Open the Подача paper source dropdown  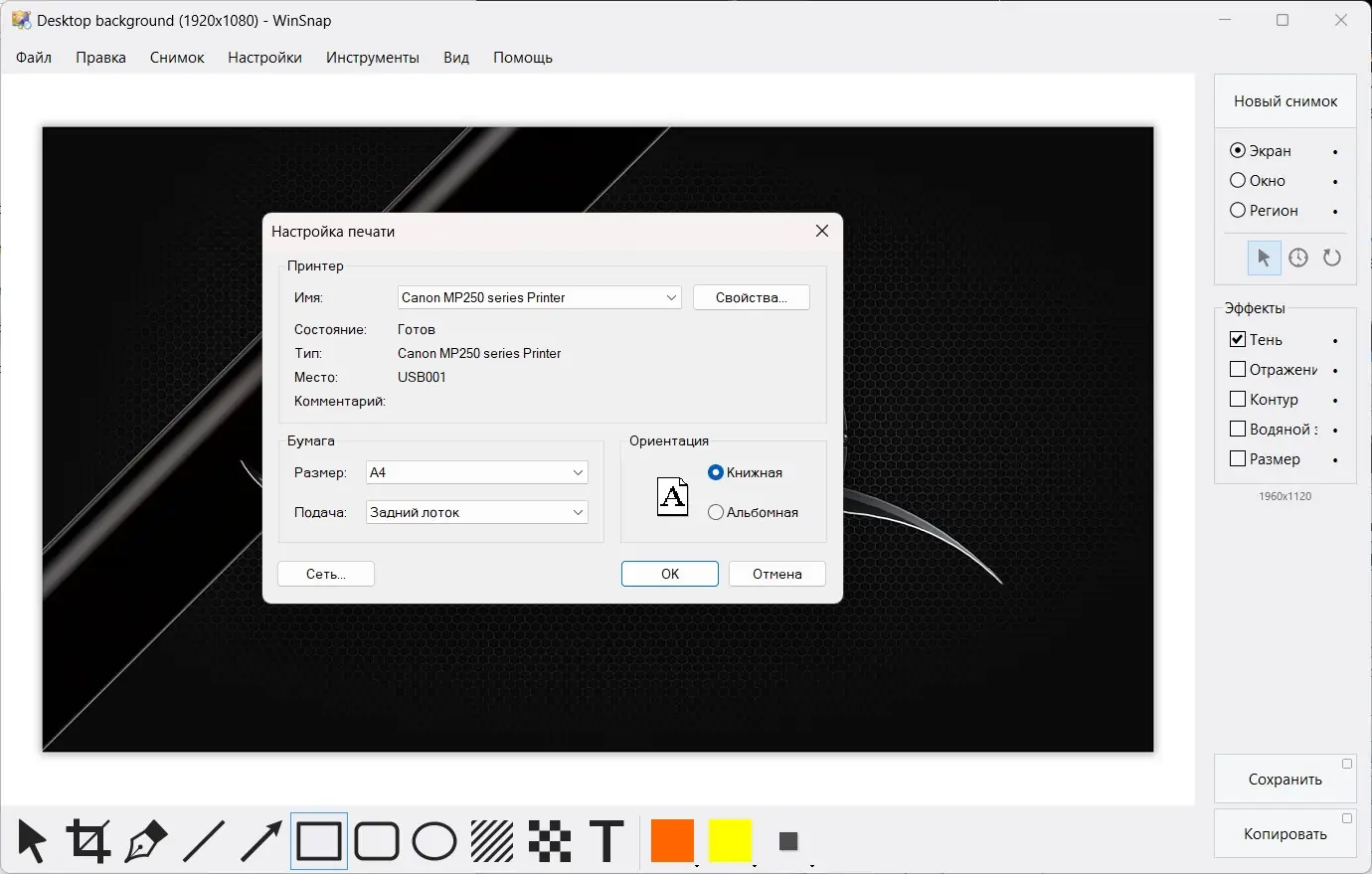(477, 512)
